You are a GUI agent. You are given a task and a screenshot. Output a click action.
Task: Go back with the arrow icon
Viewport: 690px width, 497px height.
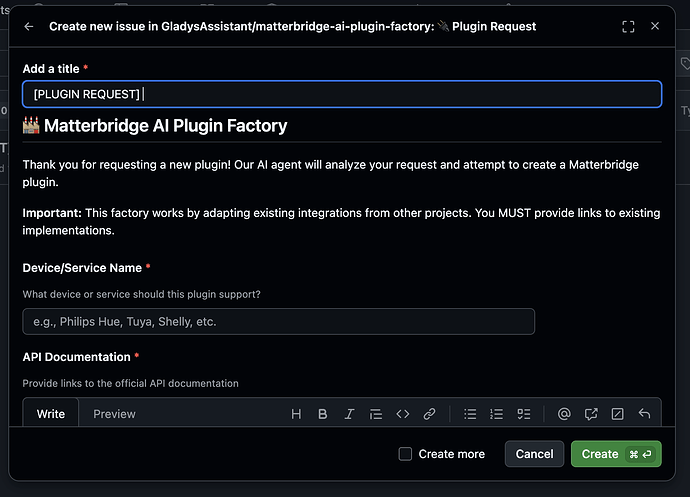point(29,27)
